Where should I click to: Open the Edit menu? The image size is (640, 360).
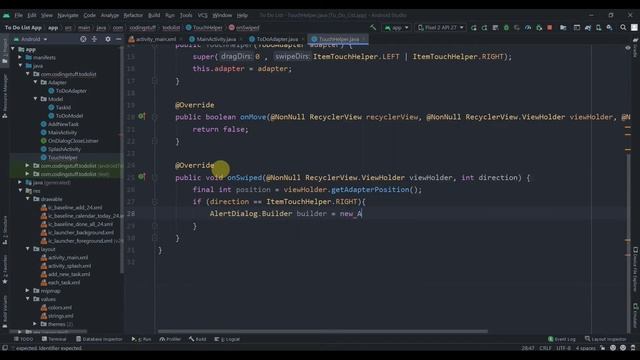point(32,15)
